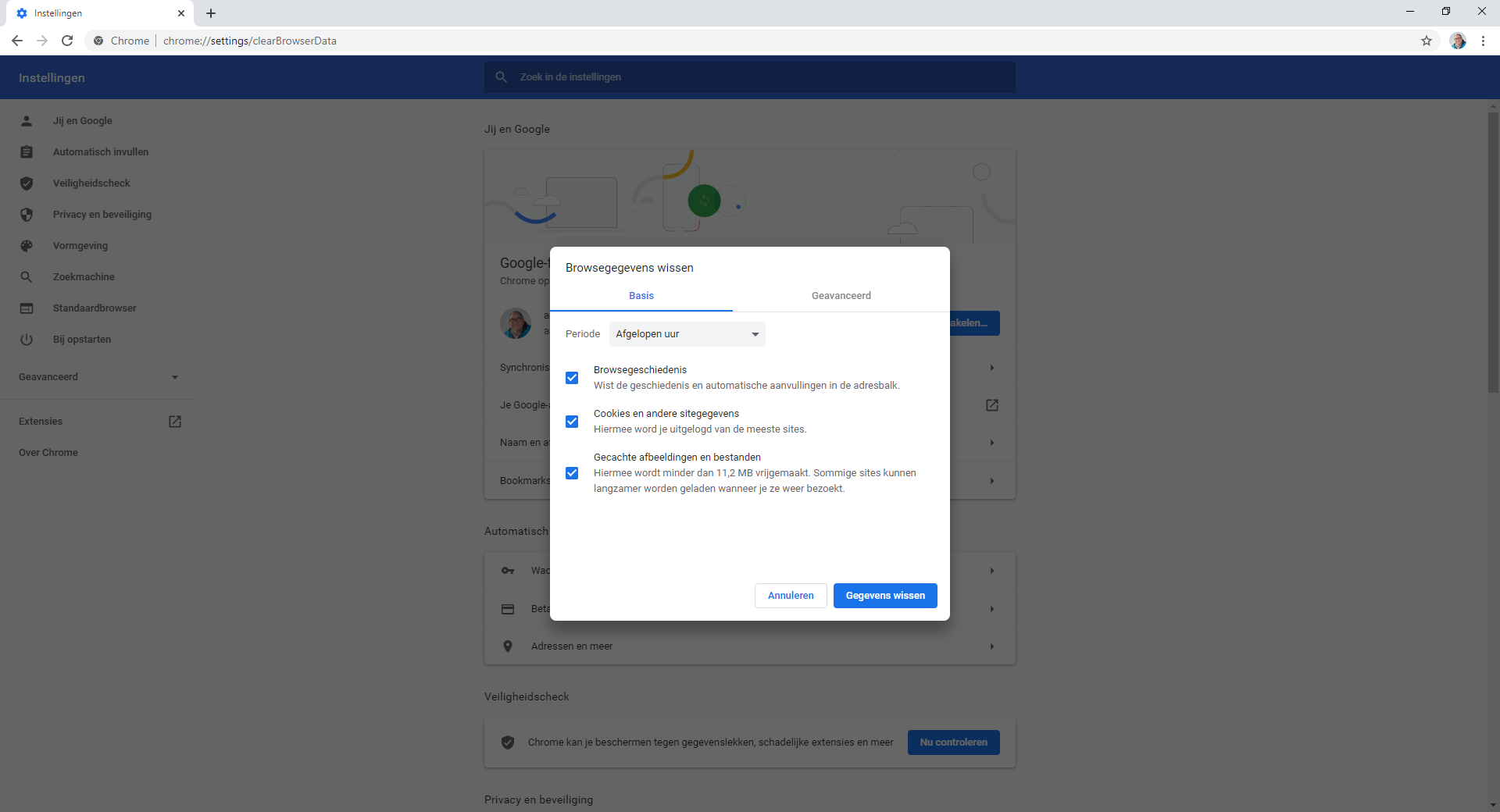Open Extensies via the external link icon
This screenshot has width=1500, height=812.
click(174, 421)
